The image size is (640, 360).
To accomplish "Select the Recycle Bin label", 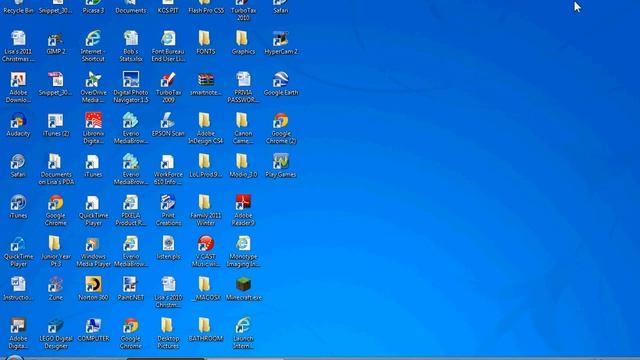I will [18, 11].
